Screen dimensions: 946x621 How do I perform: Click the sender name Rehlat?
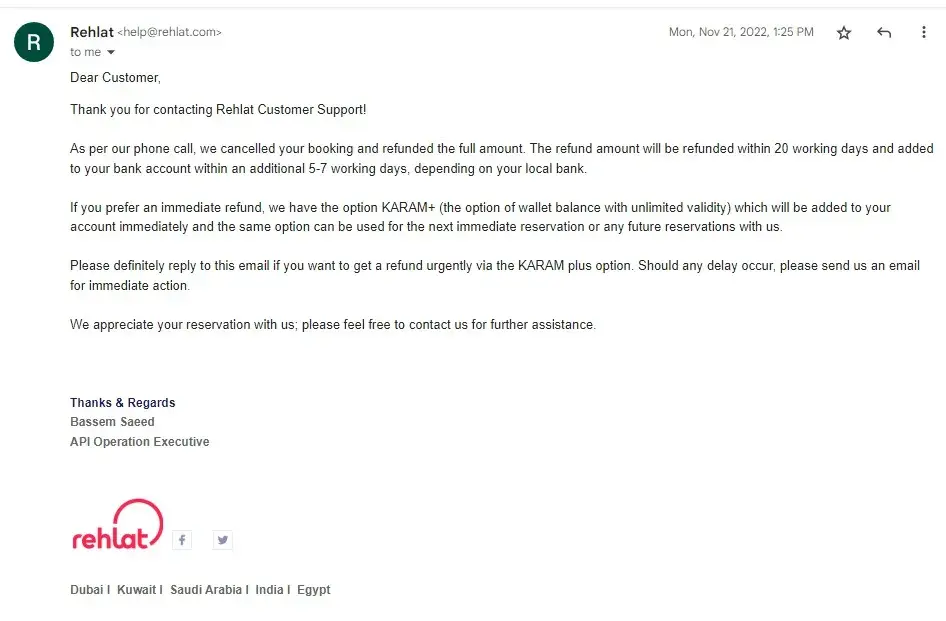click(x=91, y=32)
